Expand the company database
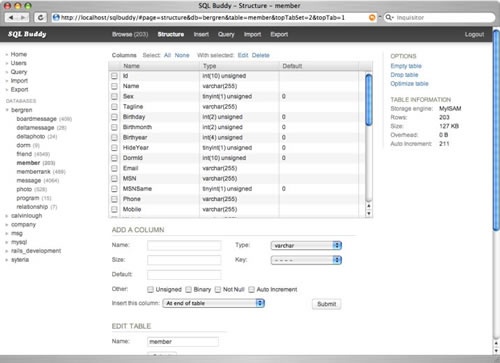 [x=7, y=225]
